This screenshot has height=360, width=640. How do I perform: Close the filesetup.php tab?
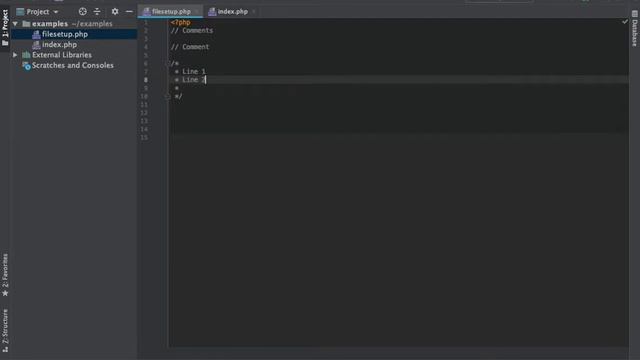pyautogui.click(x=197, y=12)
